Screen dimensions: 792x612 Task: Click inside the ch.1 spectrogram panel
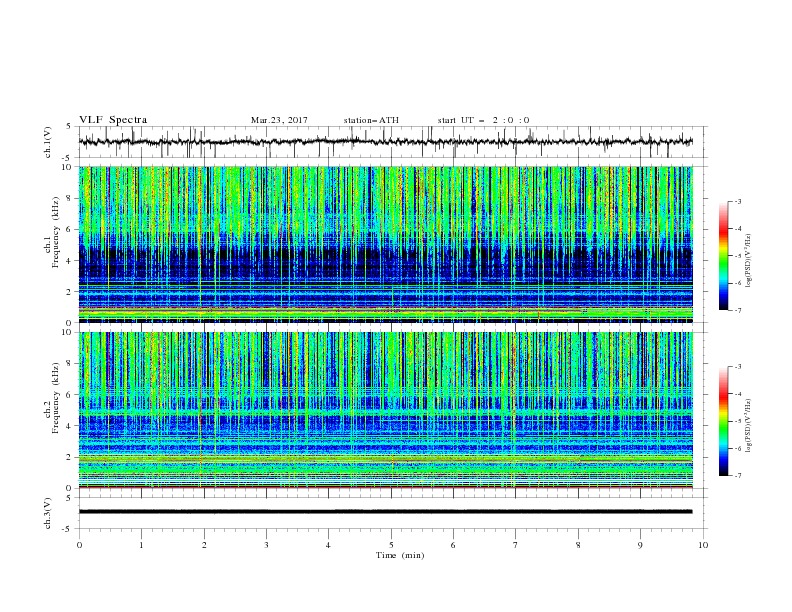(386, 244)
